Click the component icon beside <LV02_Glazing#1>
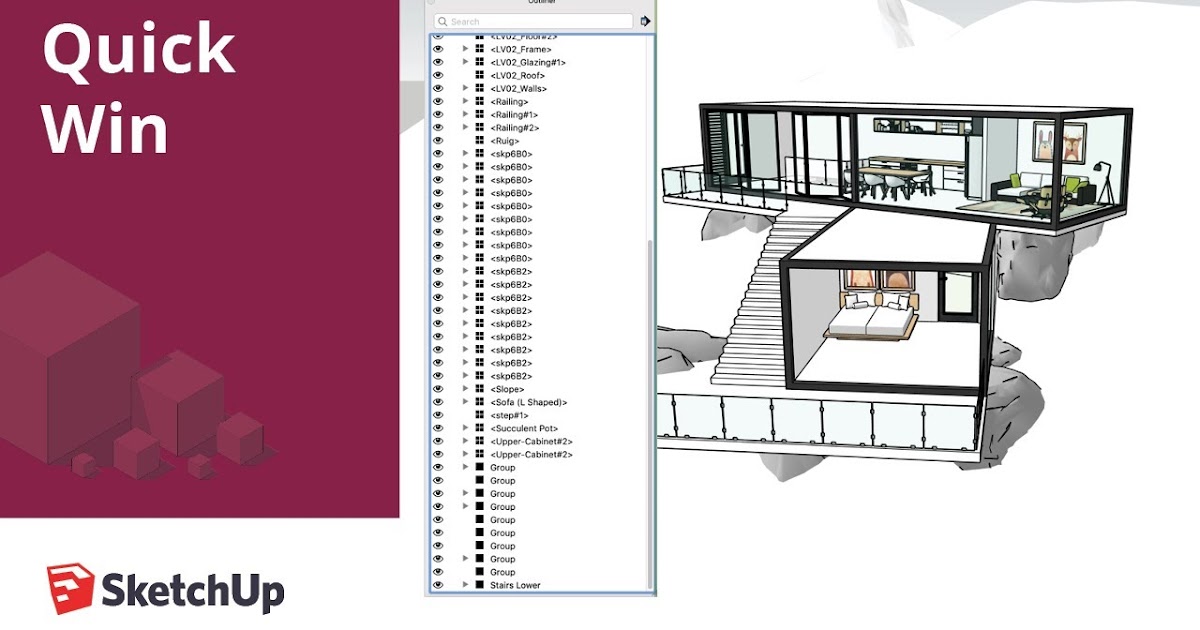Image resolution: width=1200 pixels, height=630 pixels. (x=481, y=60)
